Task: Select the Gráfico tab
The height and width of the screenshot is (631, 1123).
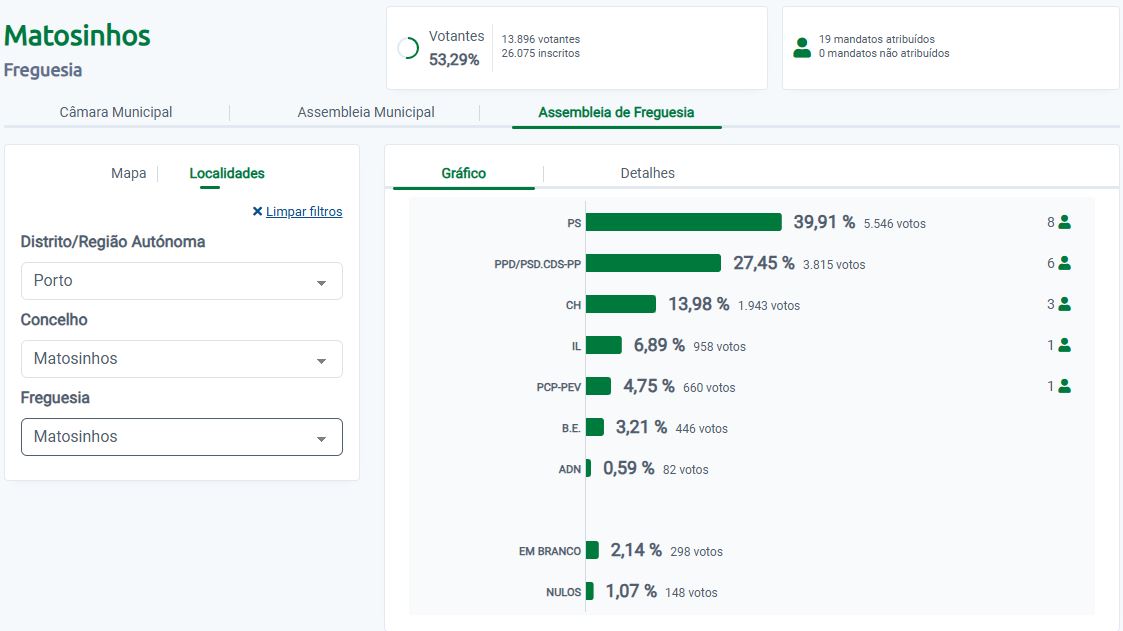Action: pos(463,174)
